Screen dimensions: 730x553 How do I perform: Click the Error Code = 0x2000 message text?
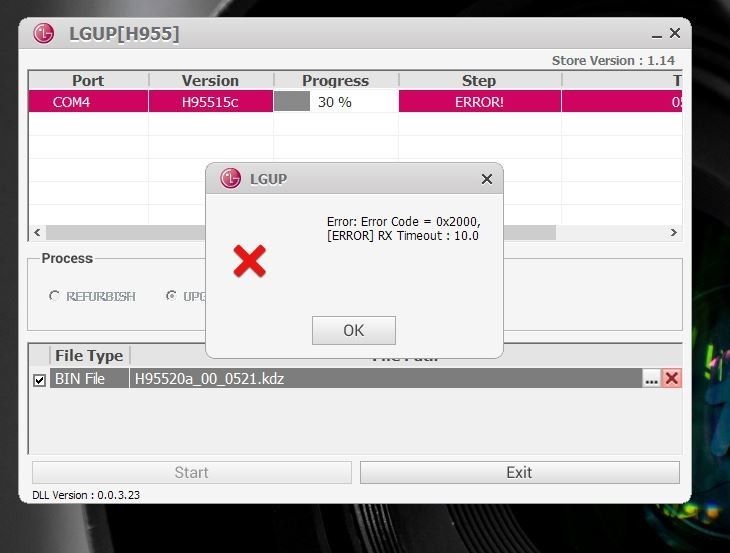(x=404, y=222)
